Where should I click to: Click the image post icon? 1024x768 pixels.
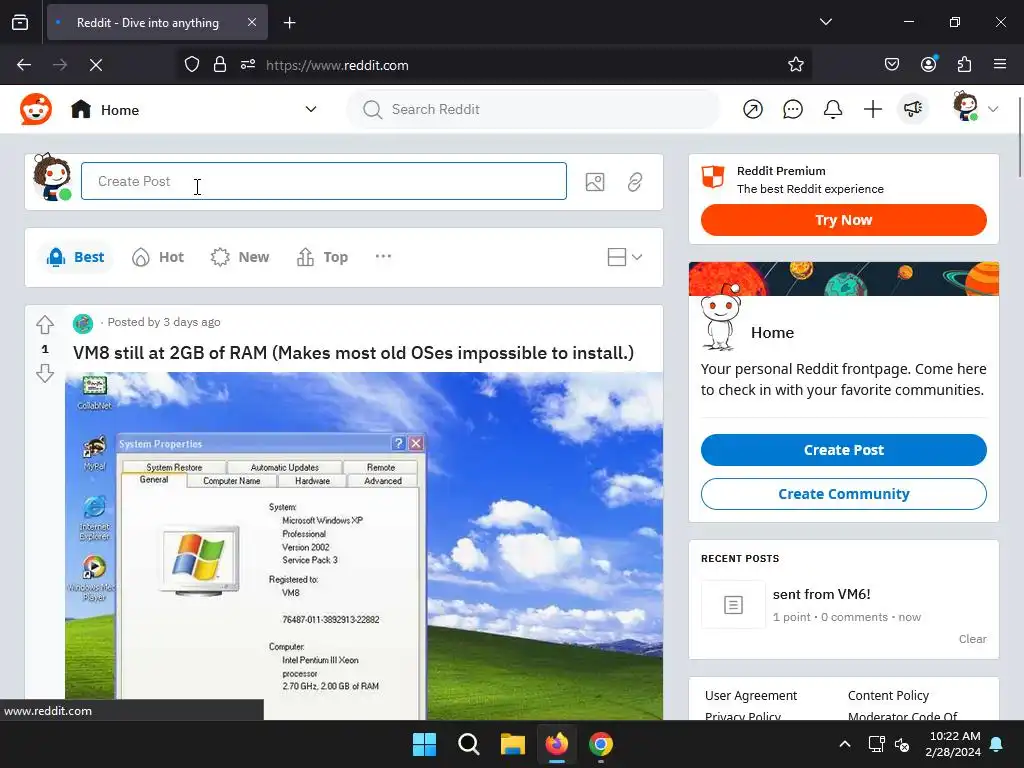point(595,182)
